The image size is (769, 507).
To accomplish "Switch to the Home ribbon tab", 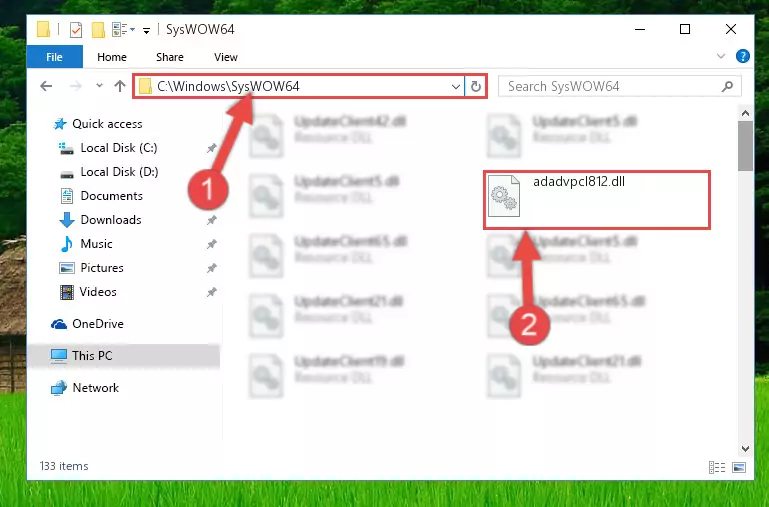I will [112, 57].
